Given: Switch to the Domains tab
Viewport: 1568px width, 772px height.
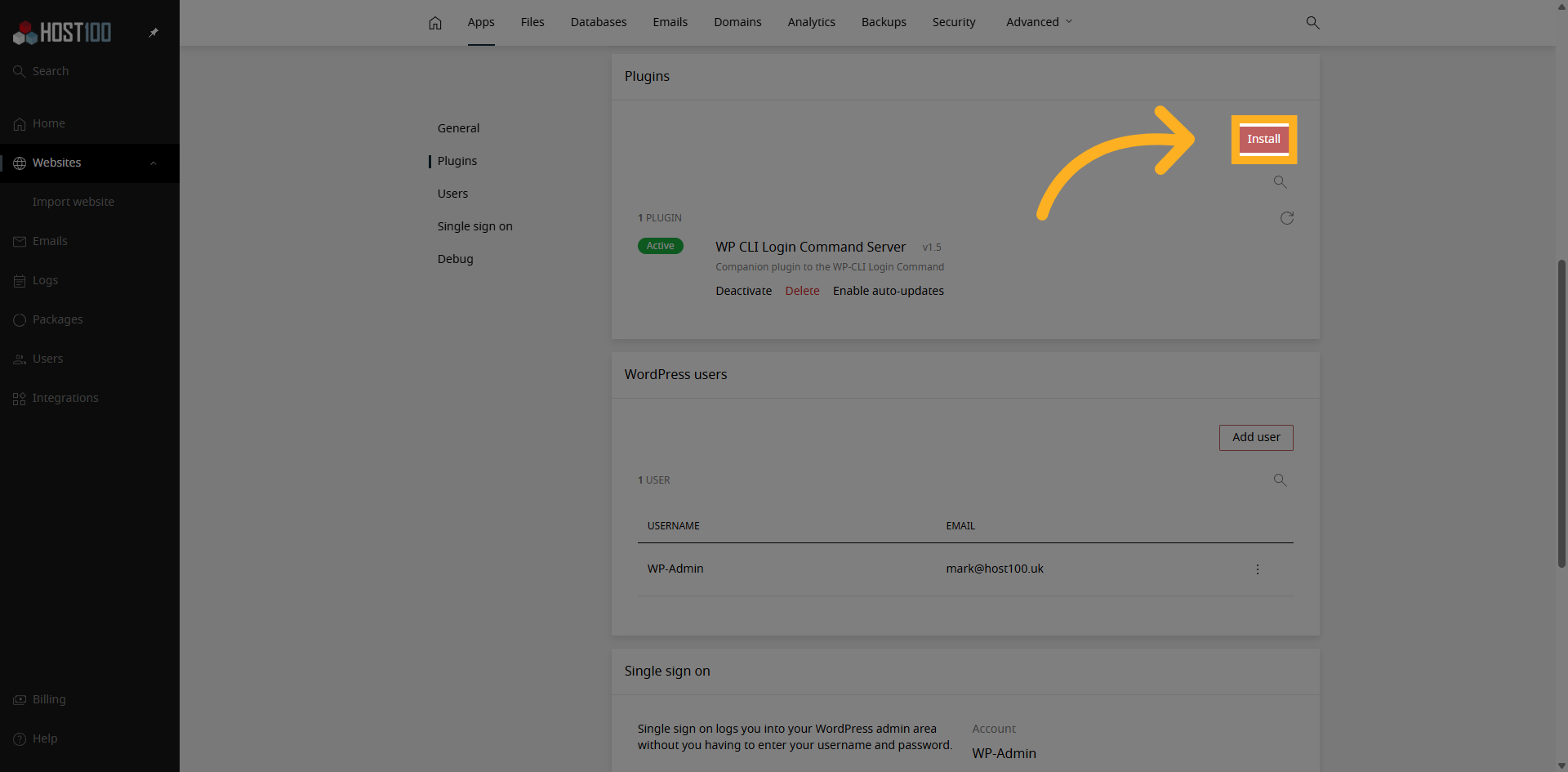Looking at the screenshot, I should click(737, 22).
